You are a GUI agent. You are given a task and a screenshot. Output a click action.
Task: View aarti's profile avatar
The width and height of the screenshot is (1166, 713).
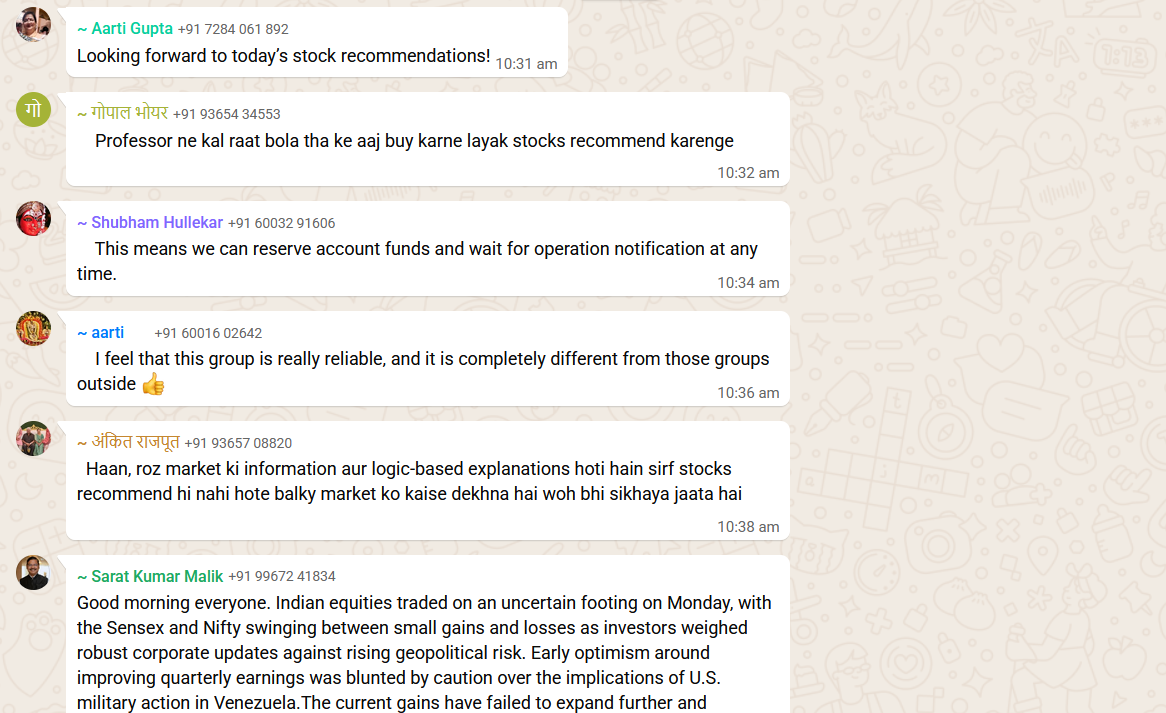click(x=33, y=329)
